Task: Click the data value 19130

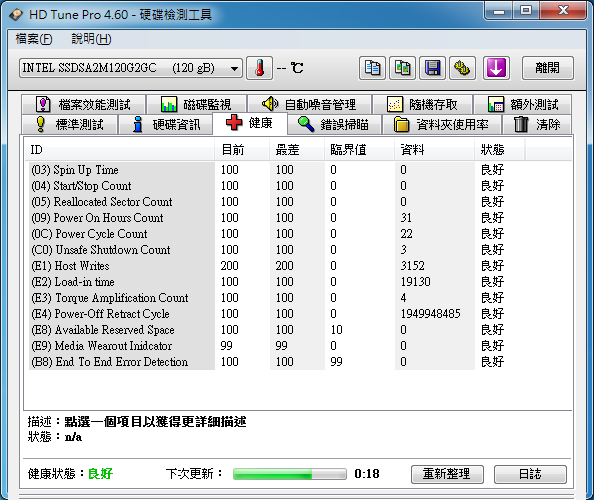Action: point(416,282)
